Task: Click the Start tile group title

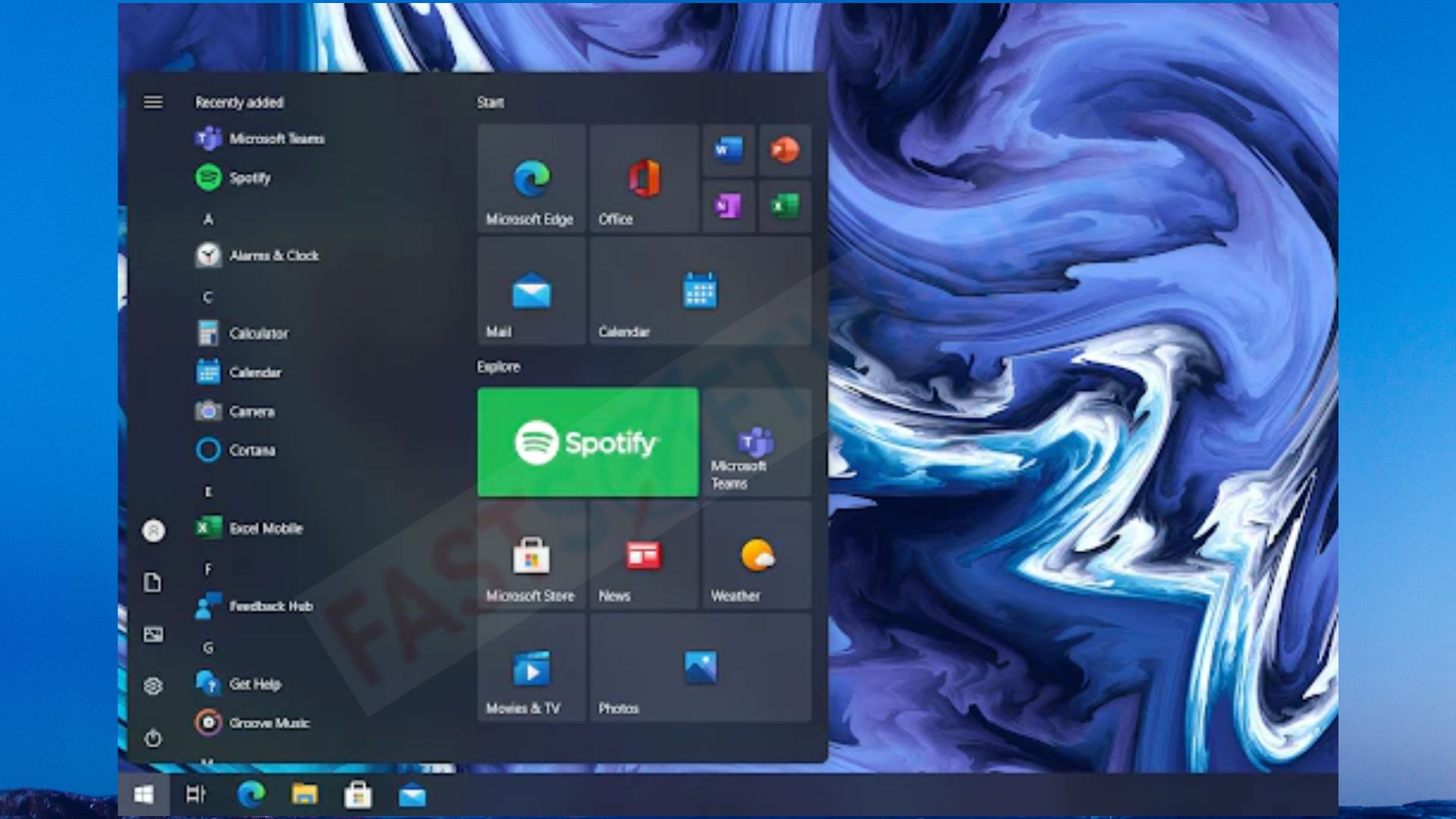Action: point(491,102)
